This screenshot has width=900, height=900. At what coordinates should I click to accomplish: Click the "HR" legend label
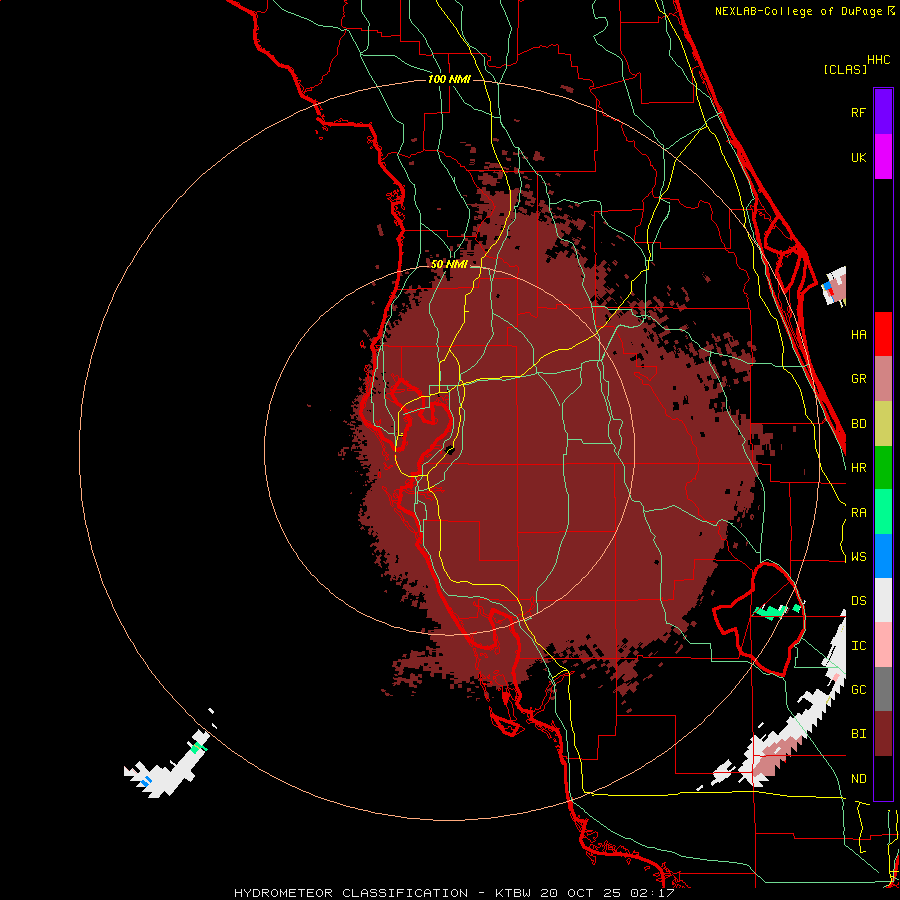pyautogui.click(x=858, y=468)
